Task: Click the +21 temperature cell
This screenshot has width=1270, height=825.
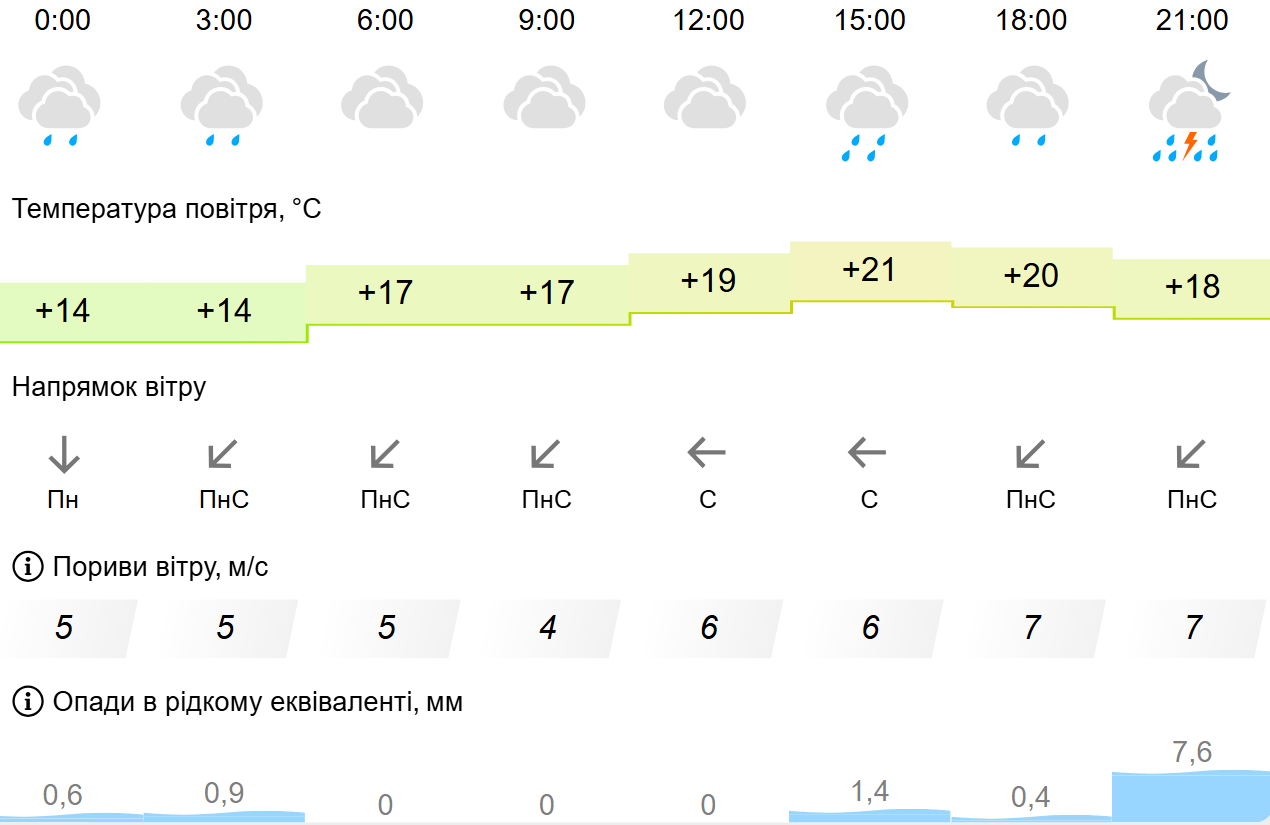Action: [x=870, y=271]
